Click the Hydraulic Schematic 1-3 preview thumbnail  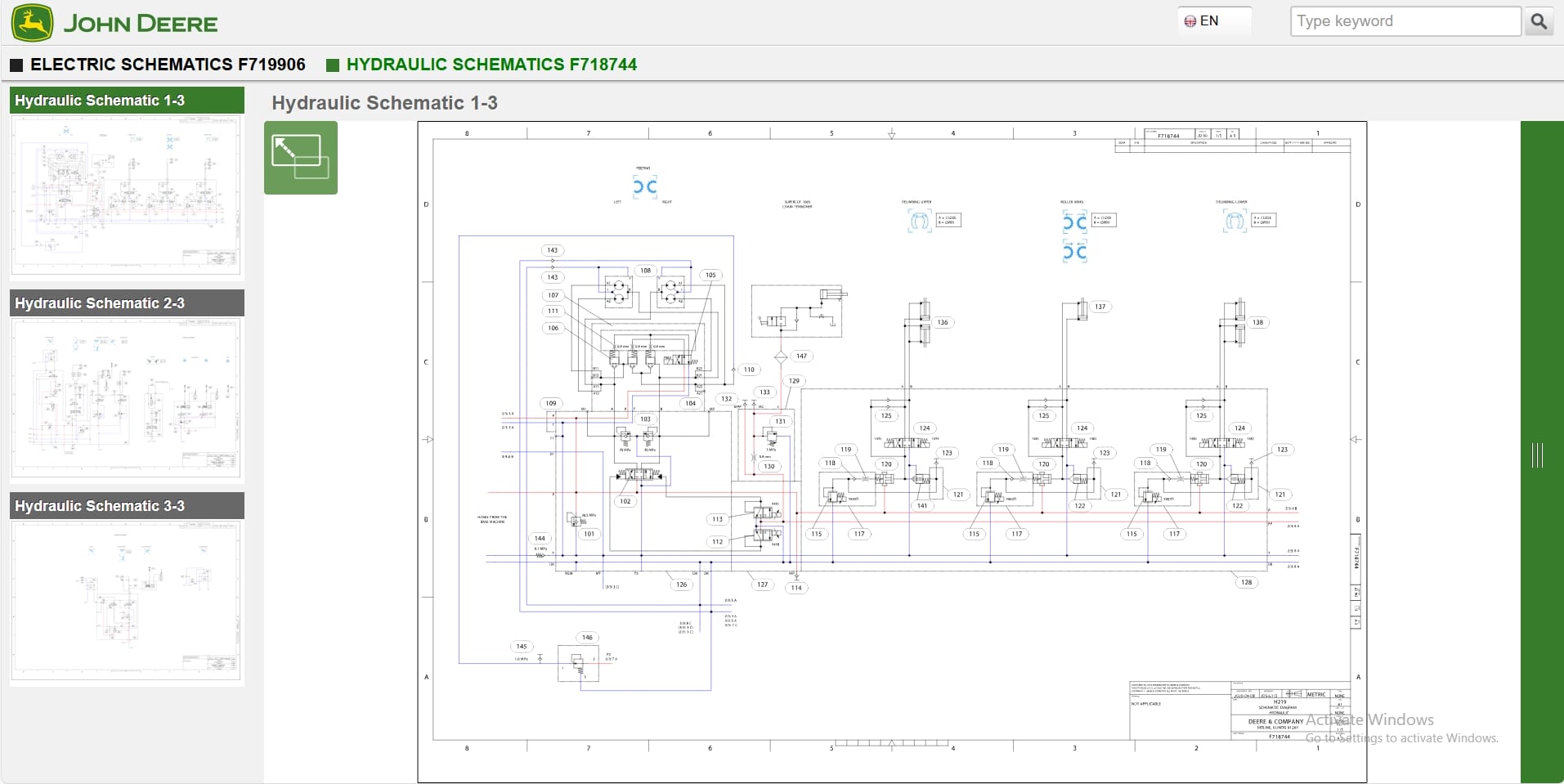[x=126, y=195]
